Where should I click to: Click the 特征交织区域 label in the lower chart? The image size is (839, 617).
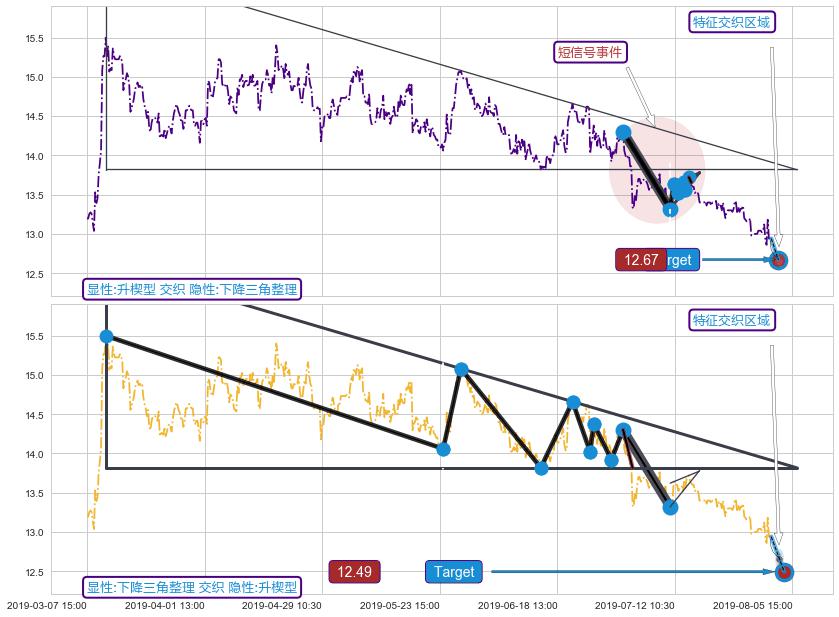coord(732,320)
